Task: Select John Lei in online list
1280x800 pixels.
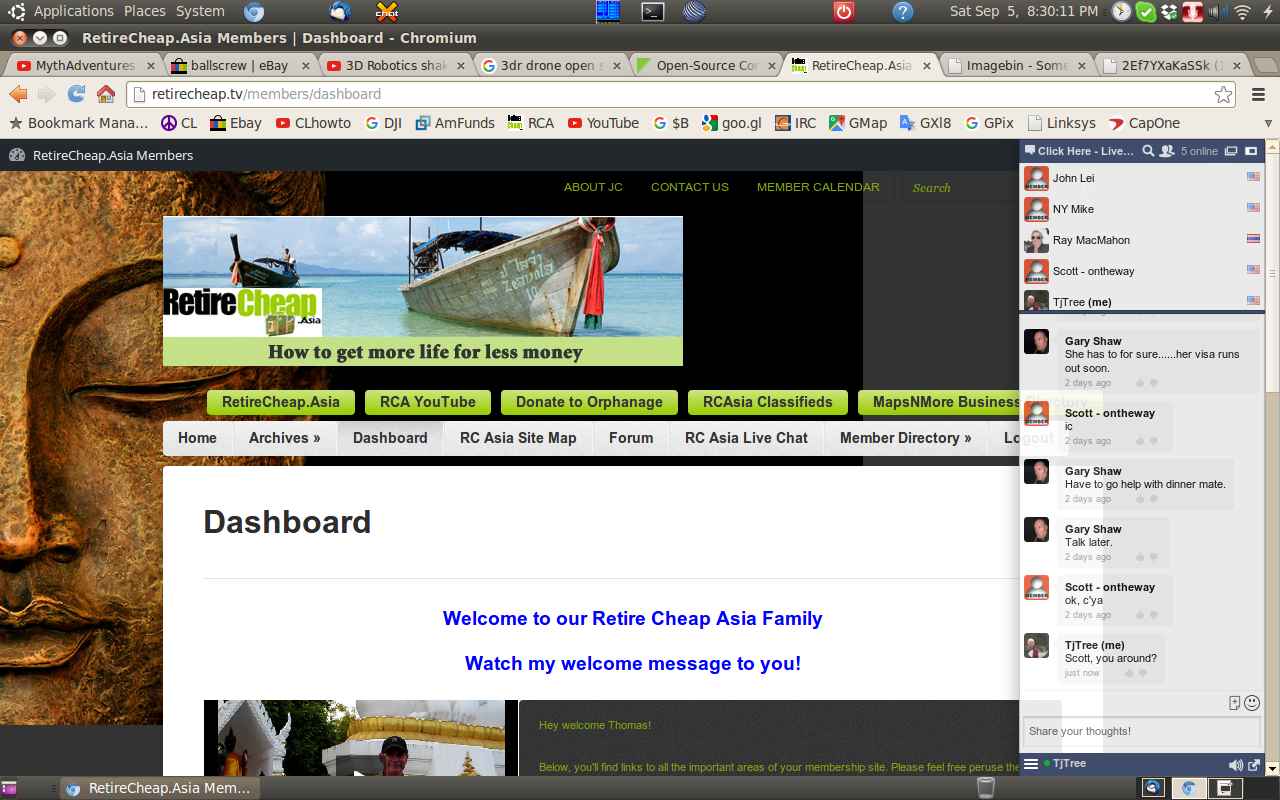Action: click(1142, 178)
